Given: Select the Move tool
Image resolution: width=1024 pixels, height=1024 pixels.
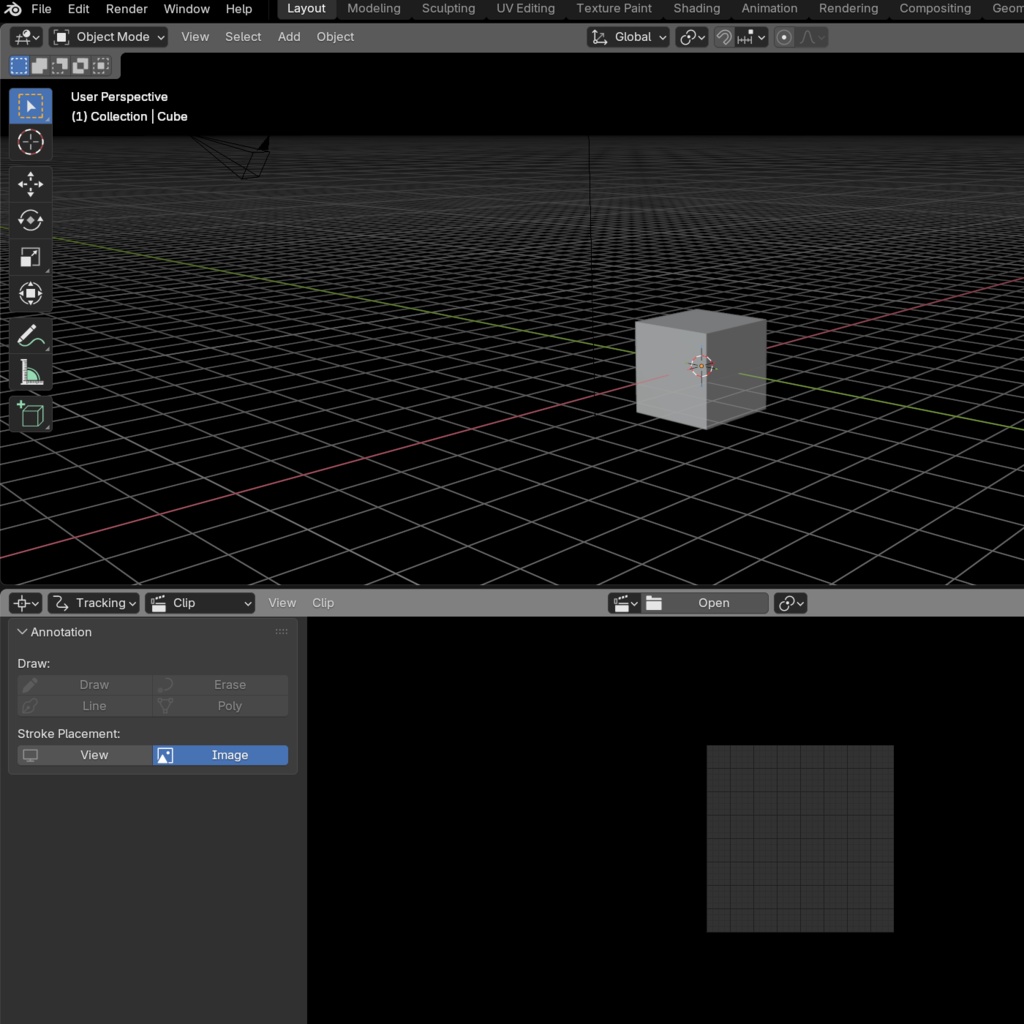Looking at the screenshot, I should (x=30, y=184).
